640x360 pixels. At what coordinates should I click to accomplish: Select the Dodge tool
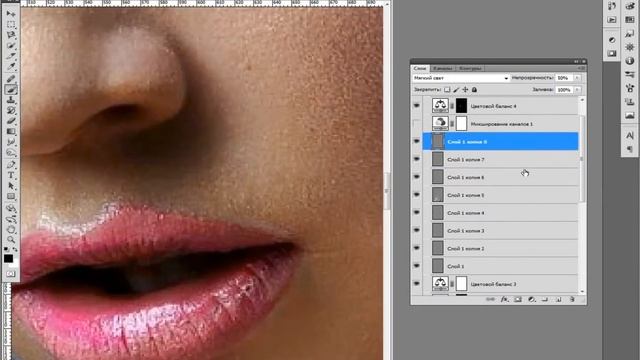(11, 153)
